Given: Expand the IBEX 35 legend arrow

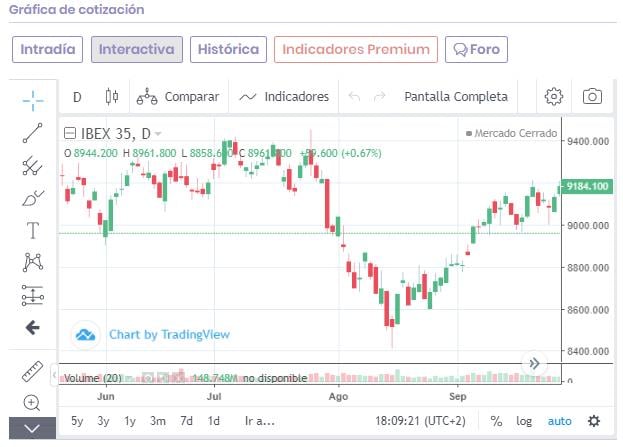Looking at the screenshot, I should [x=158, y=134].
